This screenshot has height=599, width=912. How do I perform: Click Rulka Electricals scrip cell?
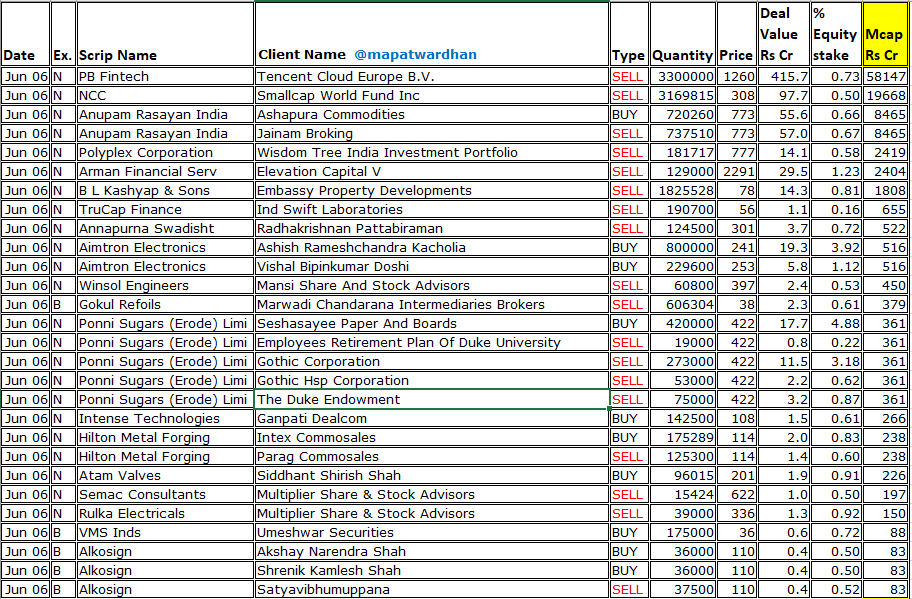pos(165,514)
